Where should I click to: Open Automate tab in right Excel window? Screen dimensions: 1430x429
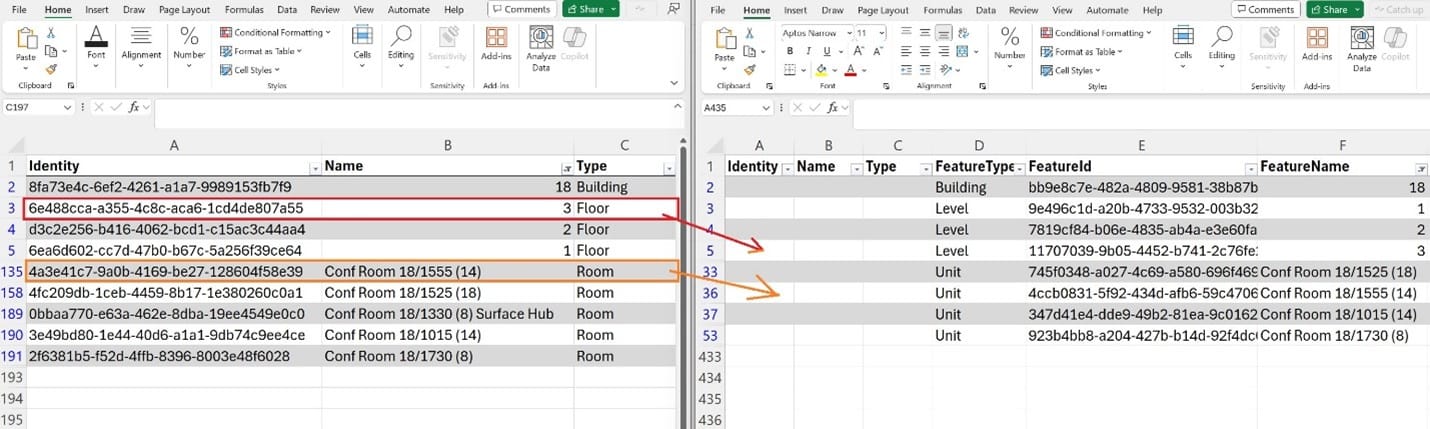click(1107, 10)
